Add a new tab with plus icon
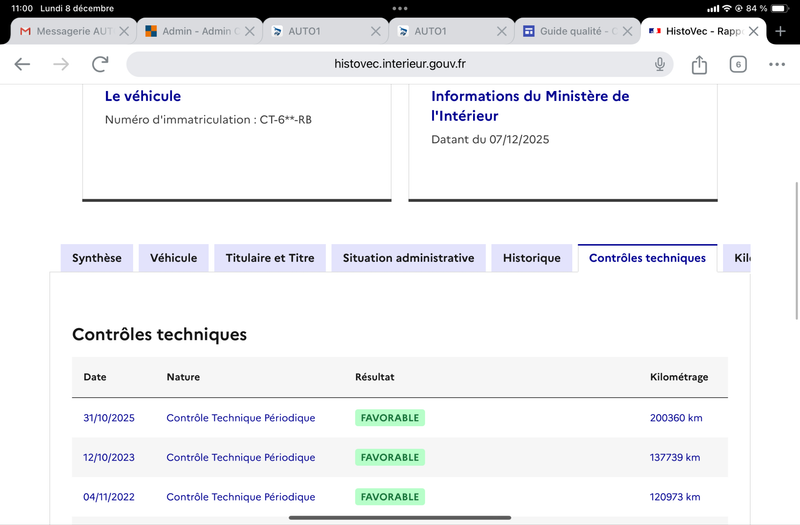Screen dimensions: 800x525 (781, 31)
